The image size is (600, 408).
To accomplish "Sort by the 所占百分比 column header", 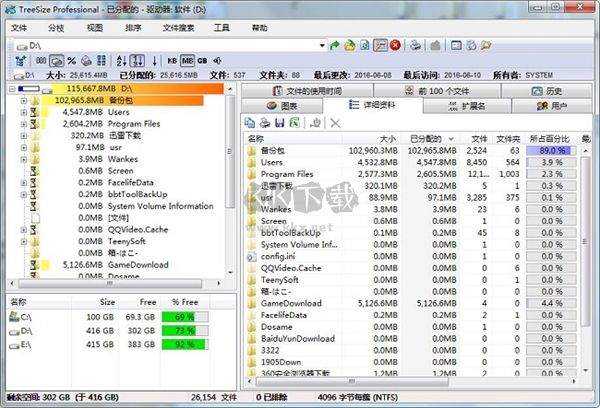I will 551,139.
